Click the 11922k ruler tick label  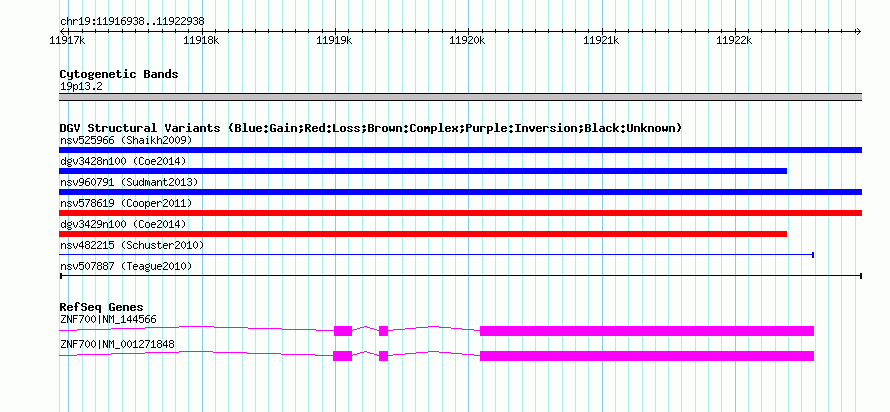pyautogui.click(x=734, y=40)
